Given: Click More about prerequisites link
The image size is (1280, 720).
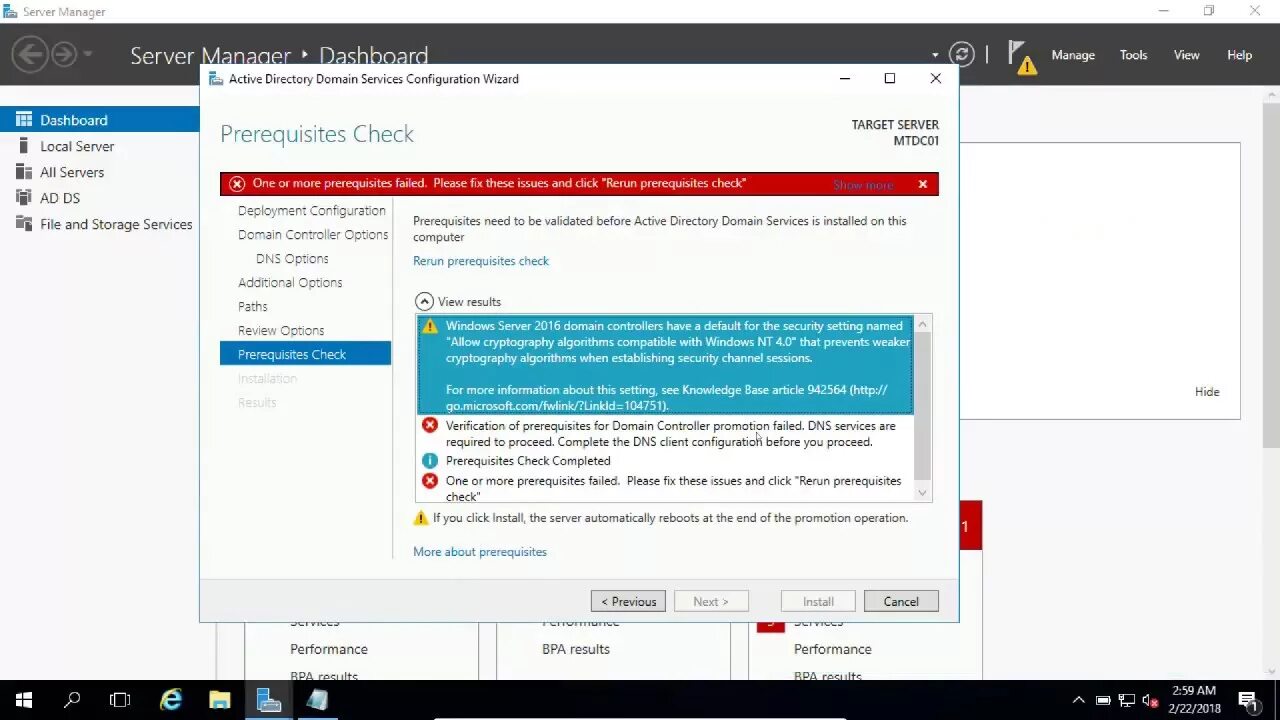Looking at the screenshot, I should [480, 552].
